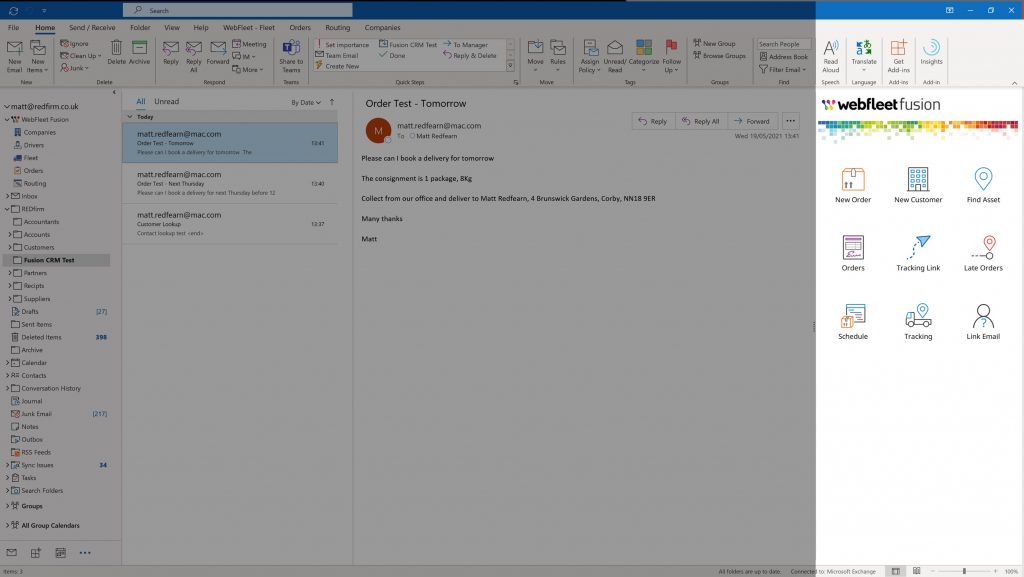Open the Schedule icon
The image size is (1024, 577).
coord(853,318)
